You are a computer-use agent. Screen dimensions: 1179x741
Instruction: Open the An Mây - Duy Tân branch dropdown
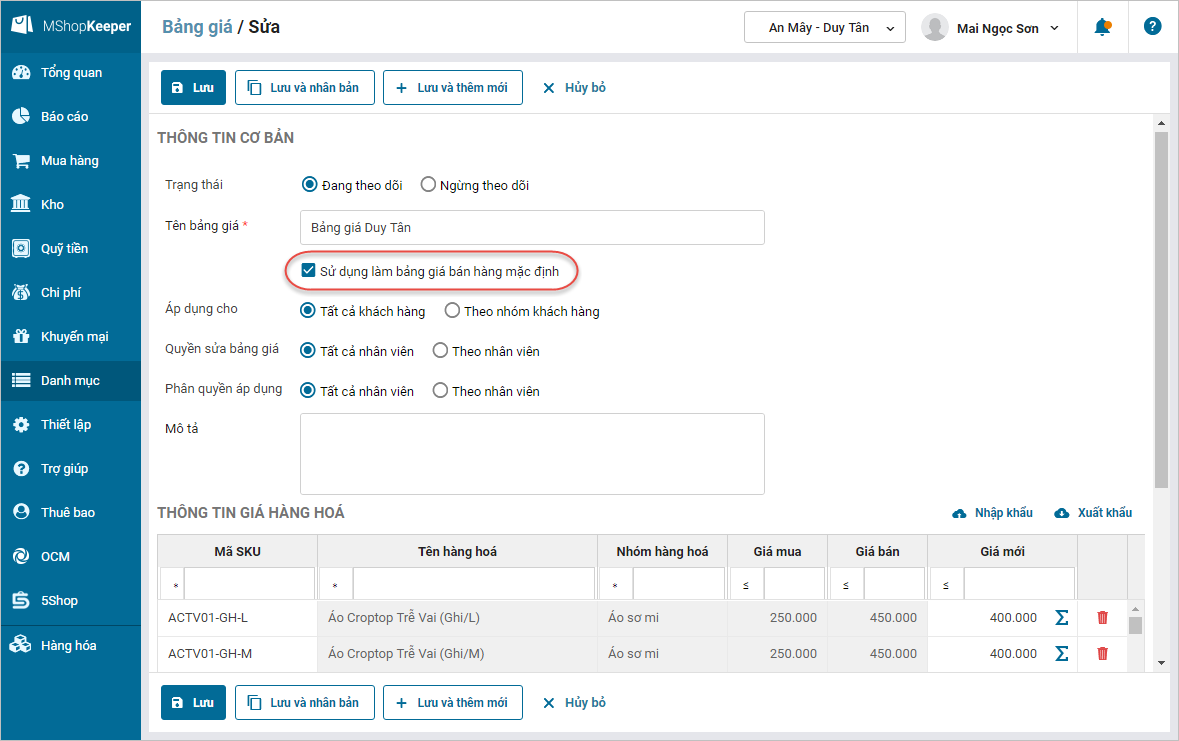click(825, 28)
